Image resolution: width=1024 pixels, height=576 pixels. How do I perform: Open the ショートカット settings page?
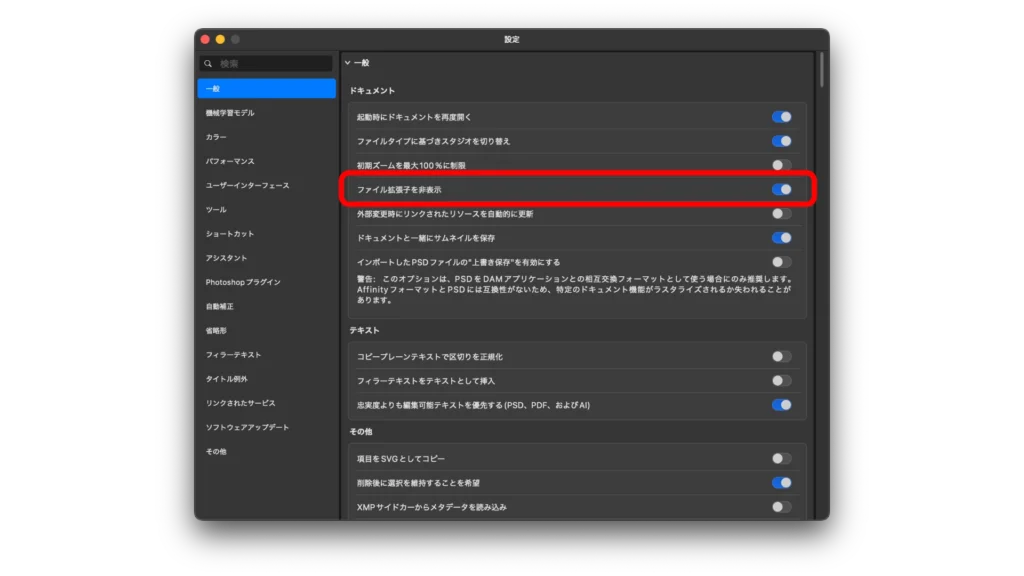232,233
